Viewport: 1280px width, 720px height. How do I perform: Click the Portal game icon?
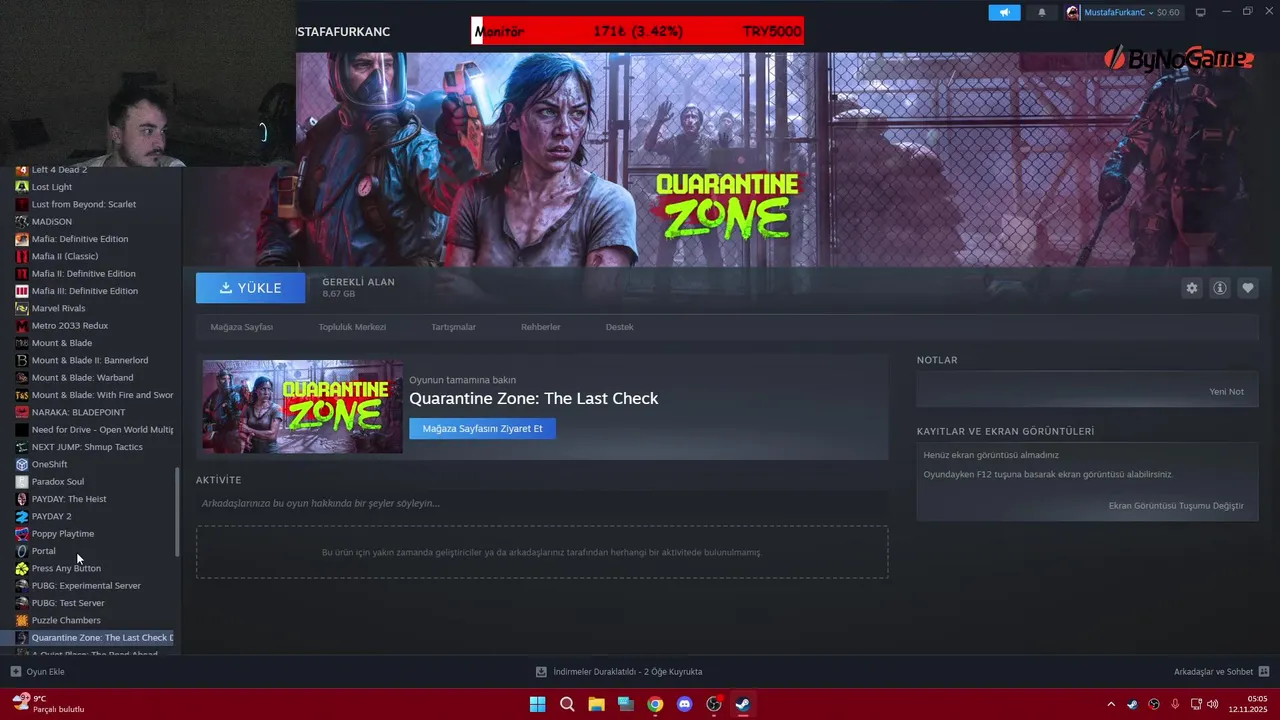pos(22,551)
